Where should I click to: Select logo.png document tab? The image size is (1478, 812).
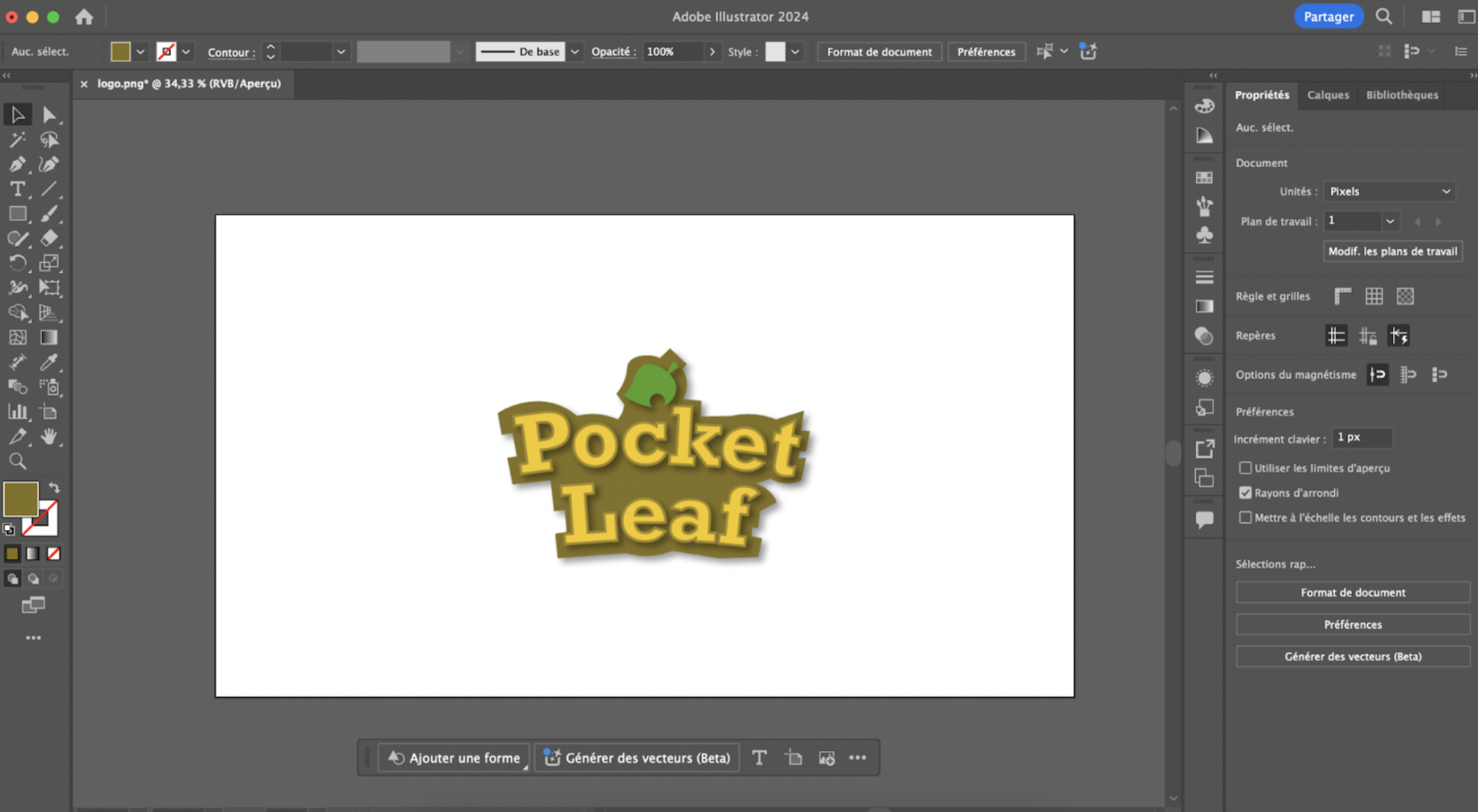[x=189, y=83]
